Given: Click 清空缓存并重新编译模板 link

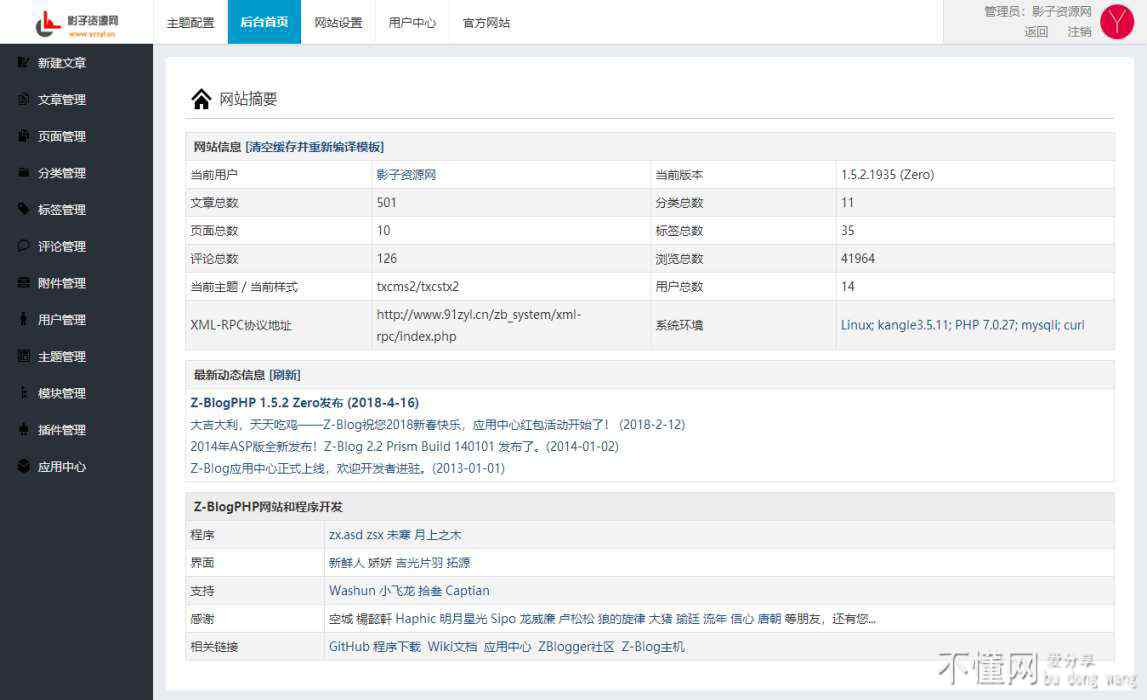Looking at the screenshot, I should coord(315,147).
